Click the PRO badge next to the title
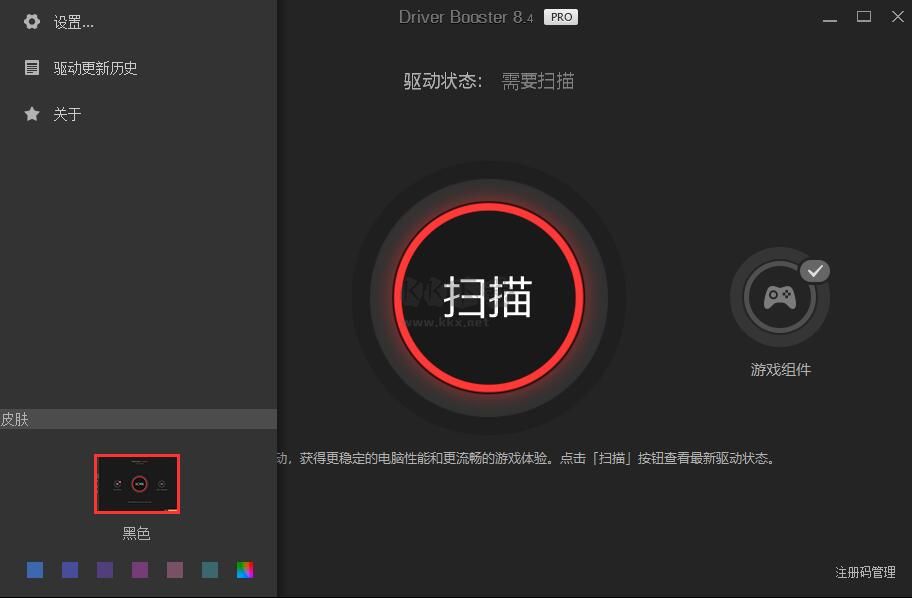Image resolution: width=912 pixels, height=598 pixels. [x=561, y=16]
